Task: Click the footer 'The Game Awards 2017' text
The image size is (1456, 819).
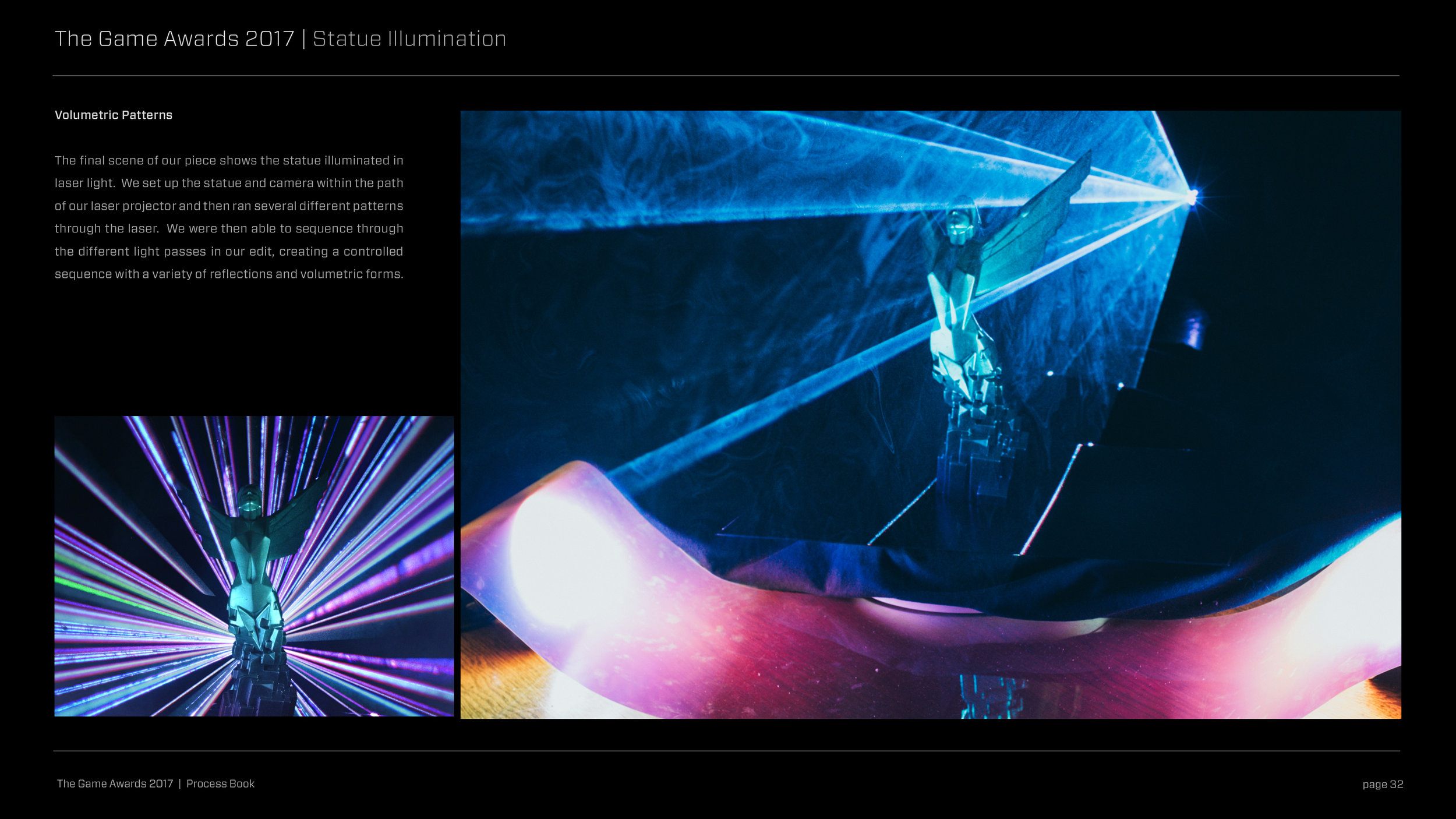Action: pyautogui.click(x=115, y=784)
